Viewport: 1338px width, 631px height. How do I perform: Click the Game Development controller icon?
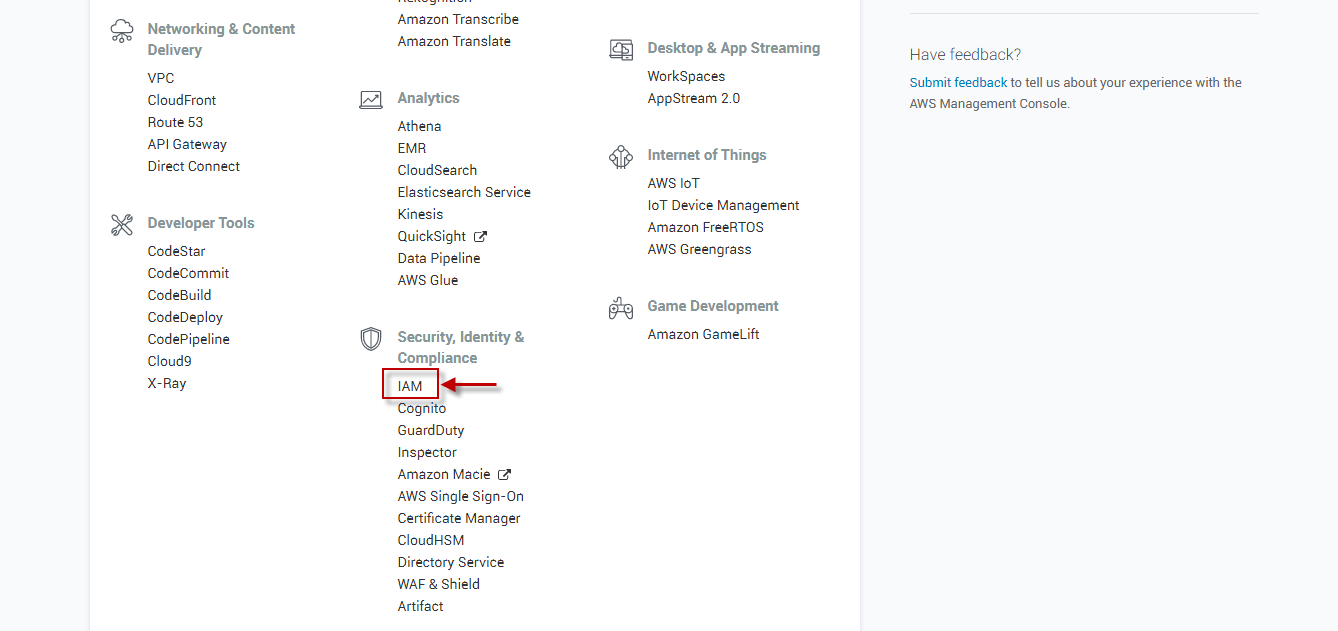point(621,308)
